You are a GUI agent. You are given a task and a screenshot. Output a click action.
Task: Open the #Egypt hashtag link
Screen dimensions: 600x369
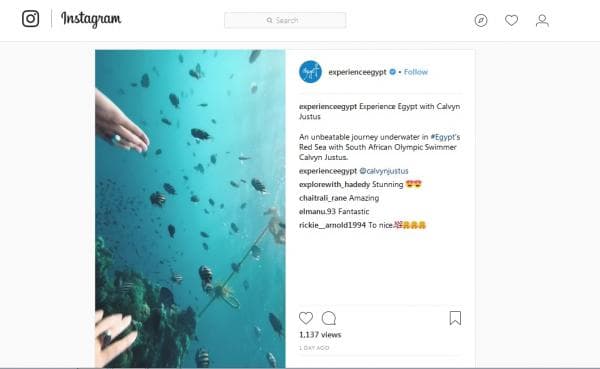pos(443,137)
